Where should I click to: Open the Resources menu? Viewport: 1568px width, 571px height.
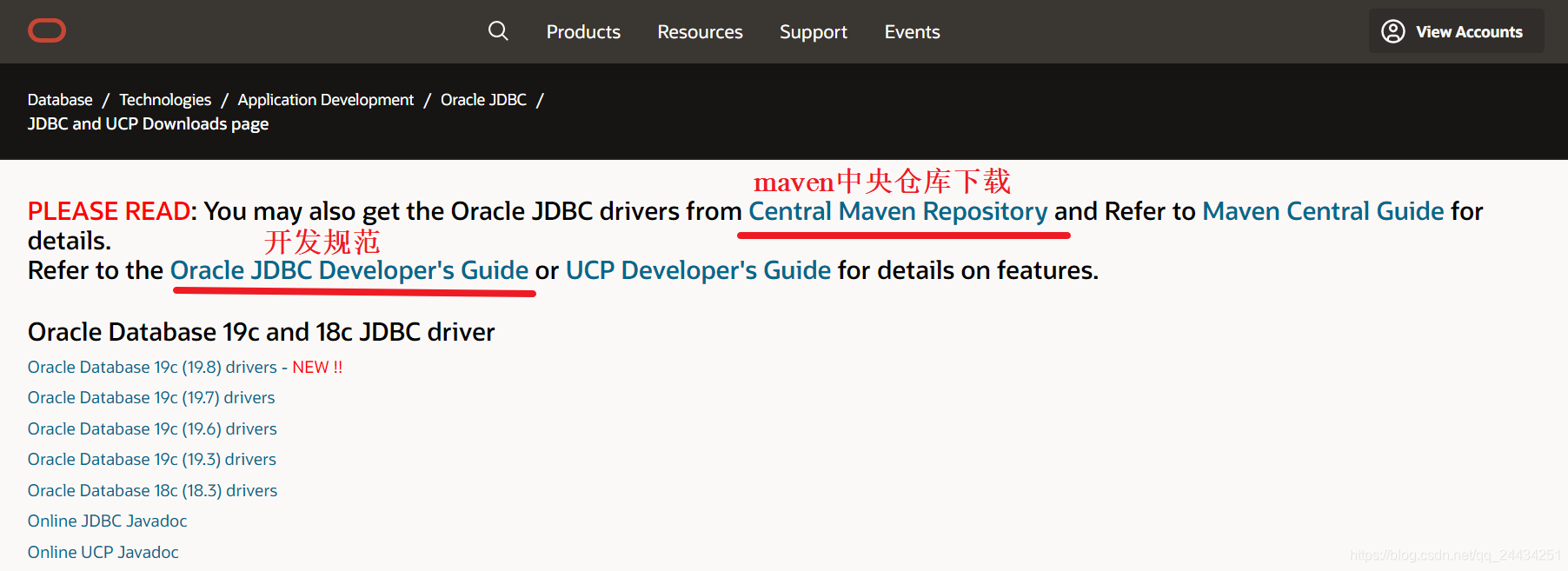click(x=700, y=32)
